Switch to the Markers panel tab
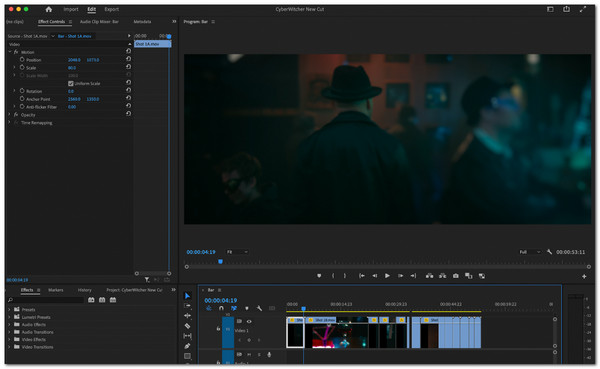600x369 pixels. coord(56,290)
